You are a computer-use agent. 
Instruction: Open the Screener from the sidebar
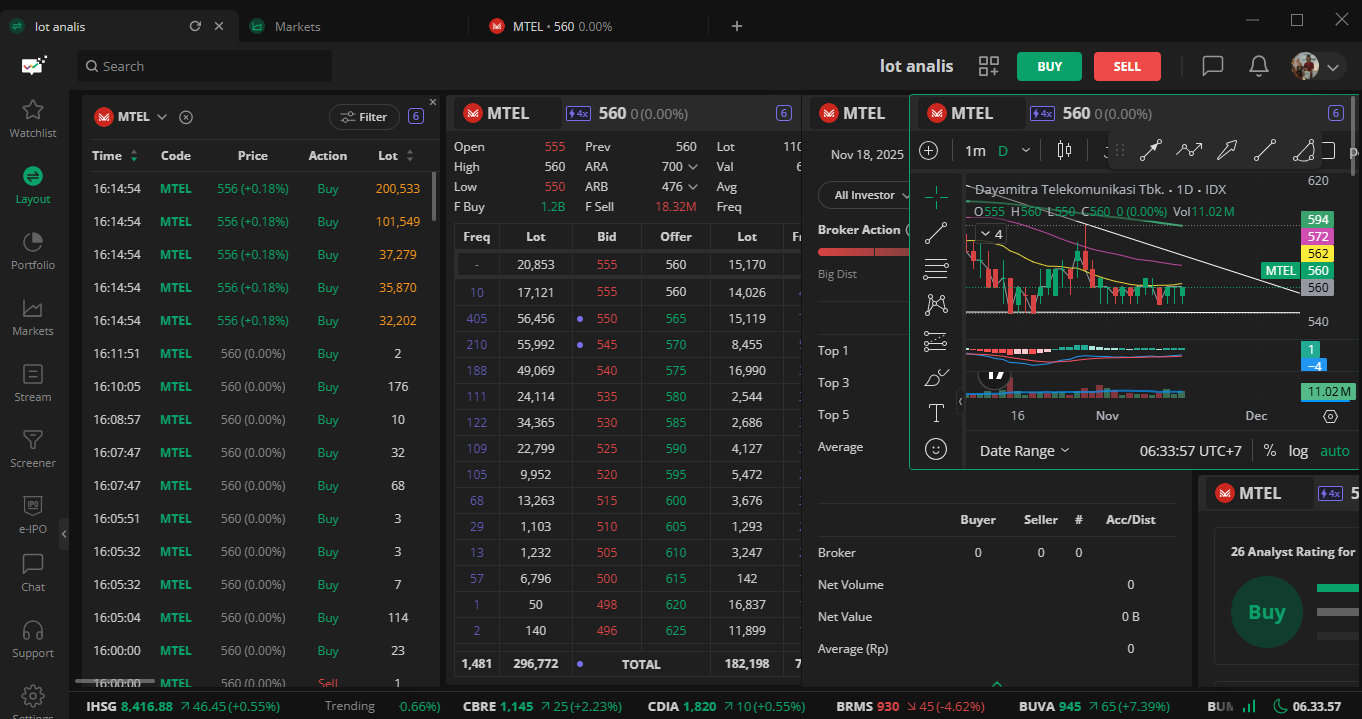[32, 448]
